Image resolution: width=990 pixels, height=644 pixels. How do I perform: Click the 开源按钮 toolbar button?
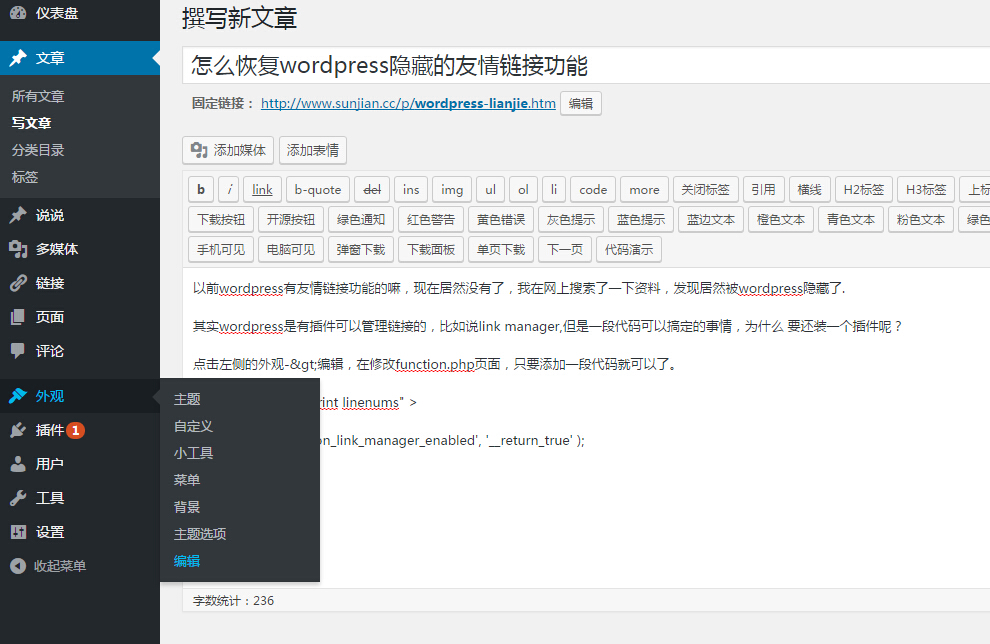point(291,219)
